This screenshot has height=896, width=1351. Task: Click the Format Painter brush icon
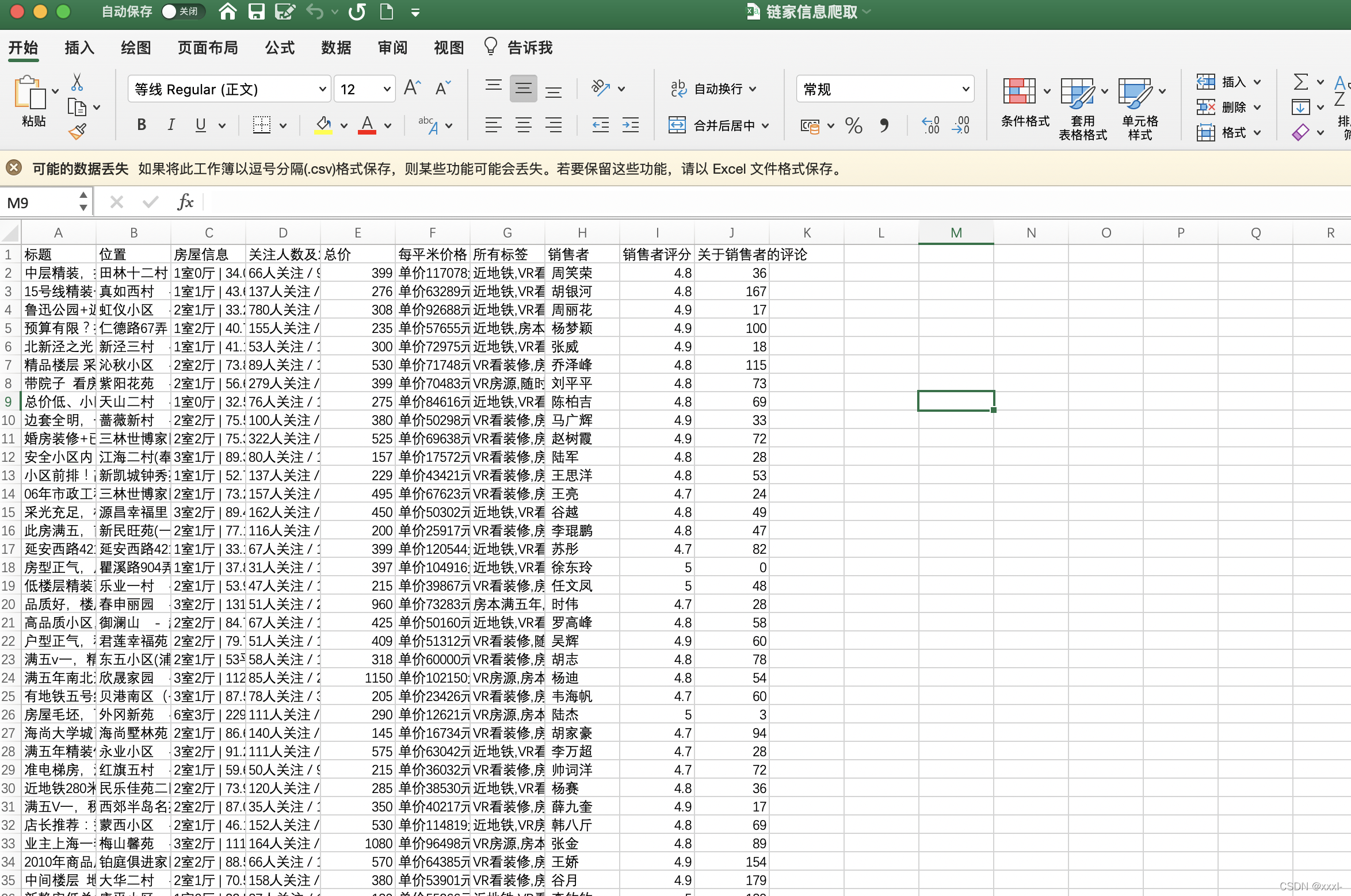pos(77,132)
